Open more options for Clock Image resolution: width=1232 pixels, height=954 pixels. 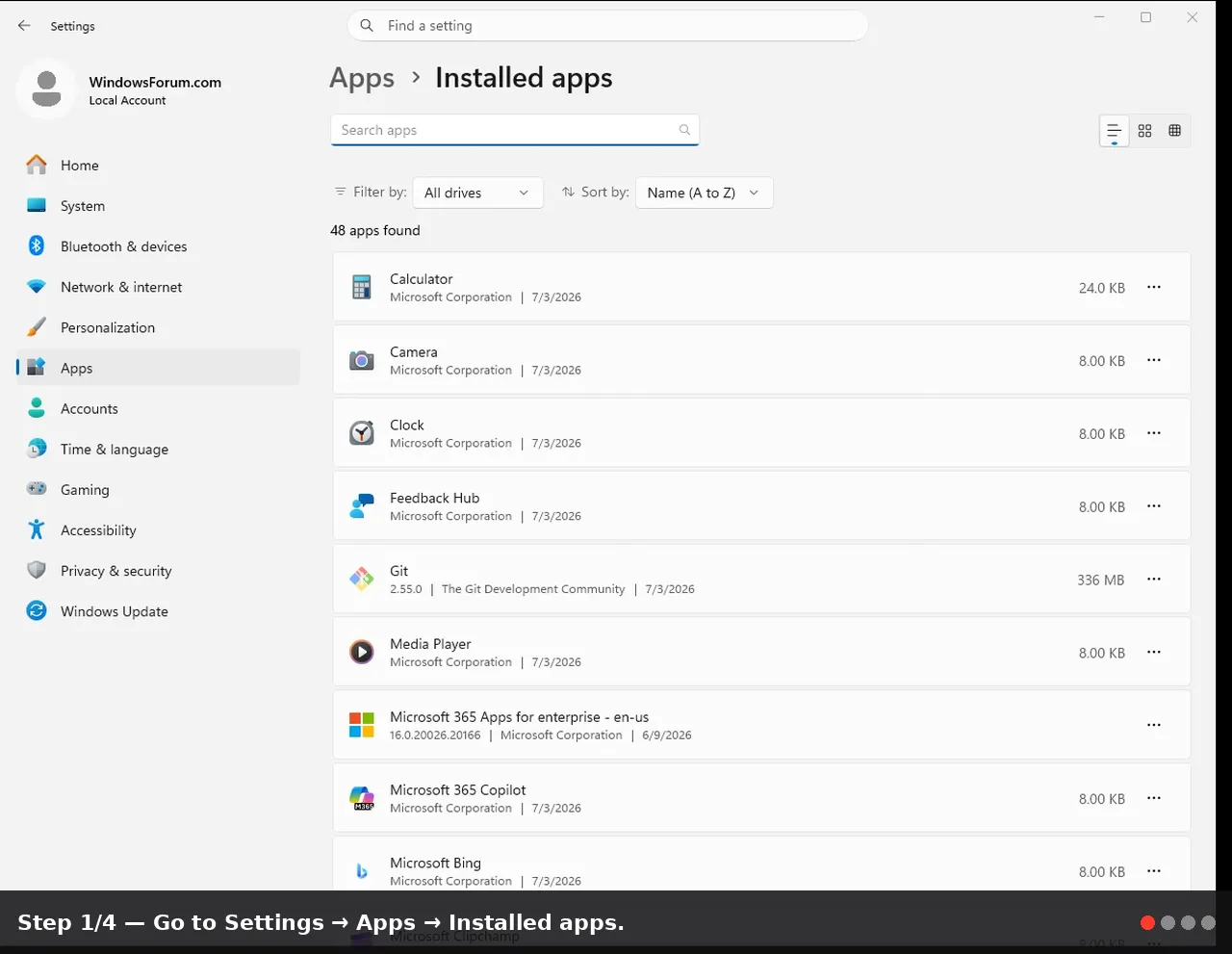[1154, 433]
